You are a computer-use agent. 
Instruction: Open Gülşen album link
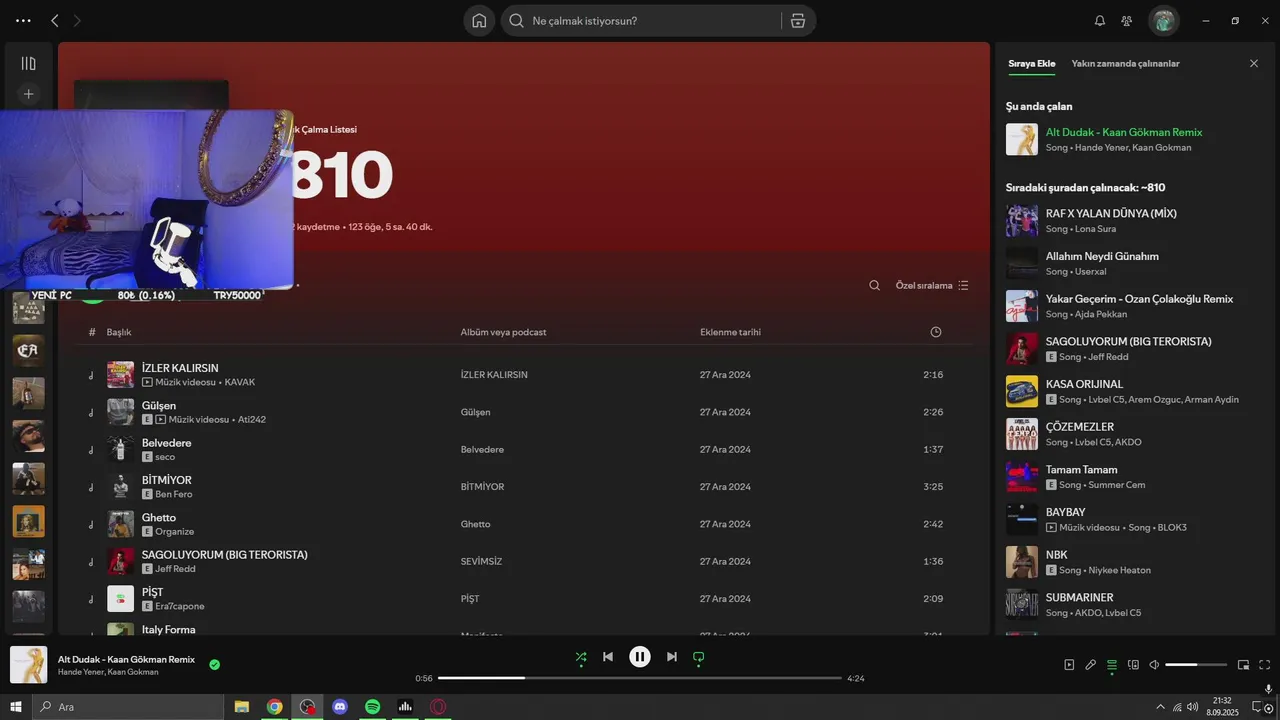[x=475, y=412]
